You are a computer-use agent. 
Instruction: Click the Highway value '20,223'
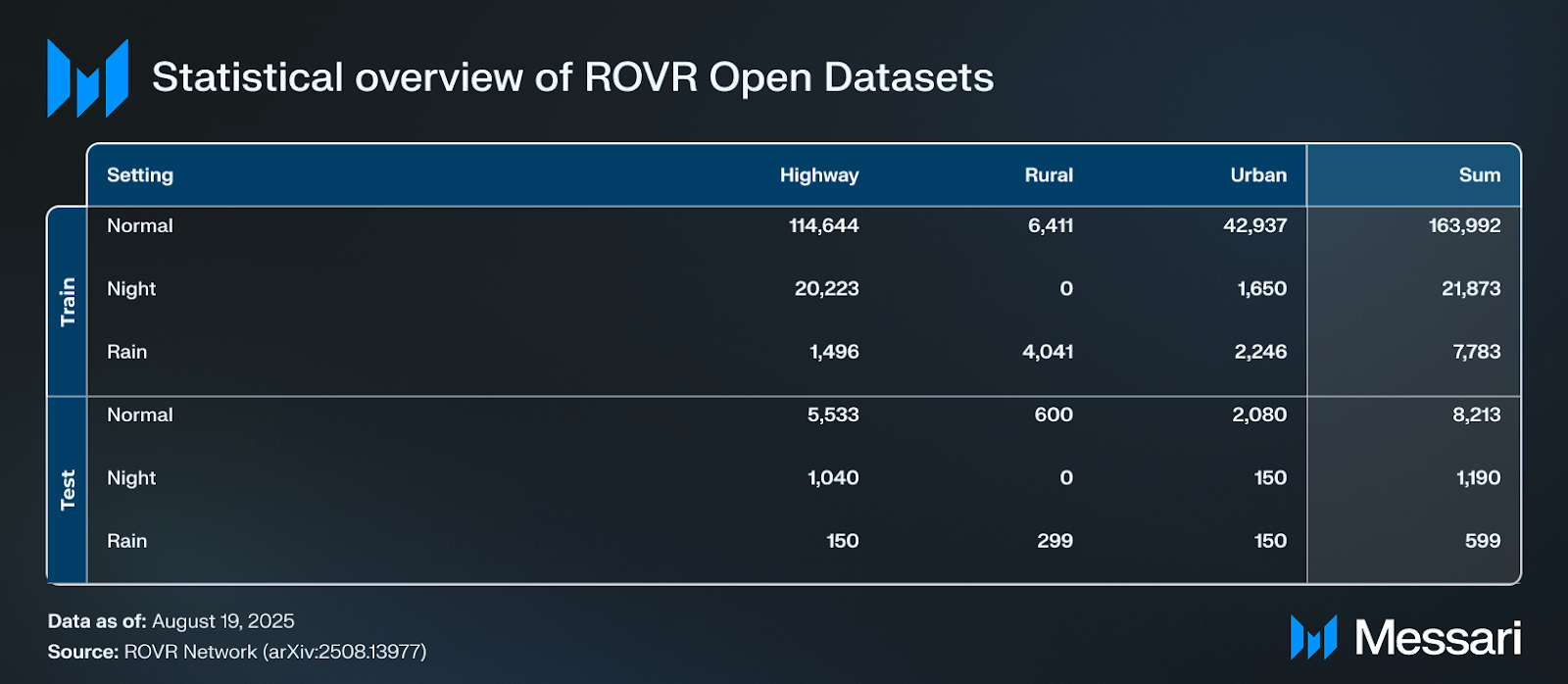[x=827, y=289]
